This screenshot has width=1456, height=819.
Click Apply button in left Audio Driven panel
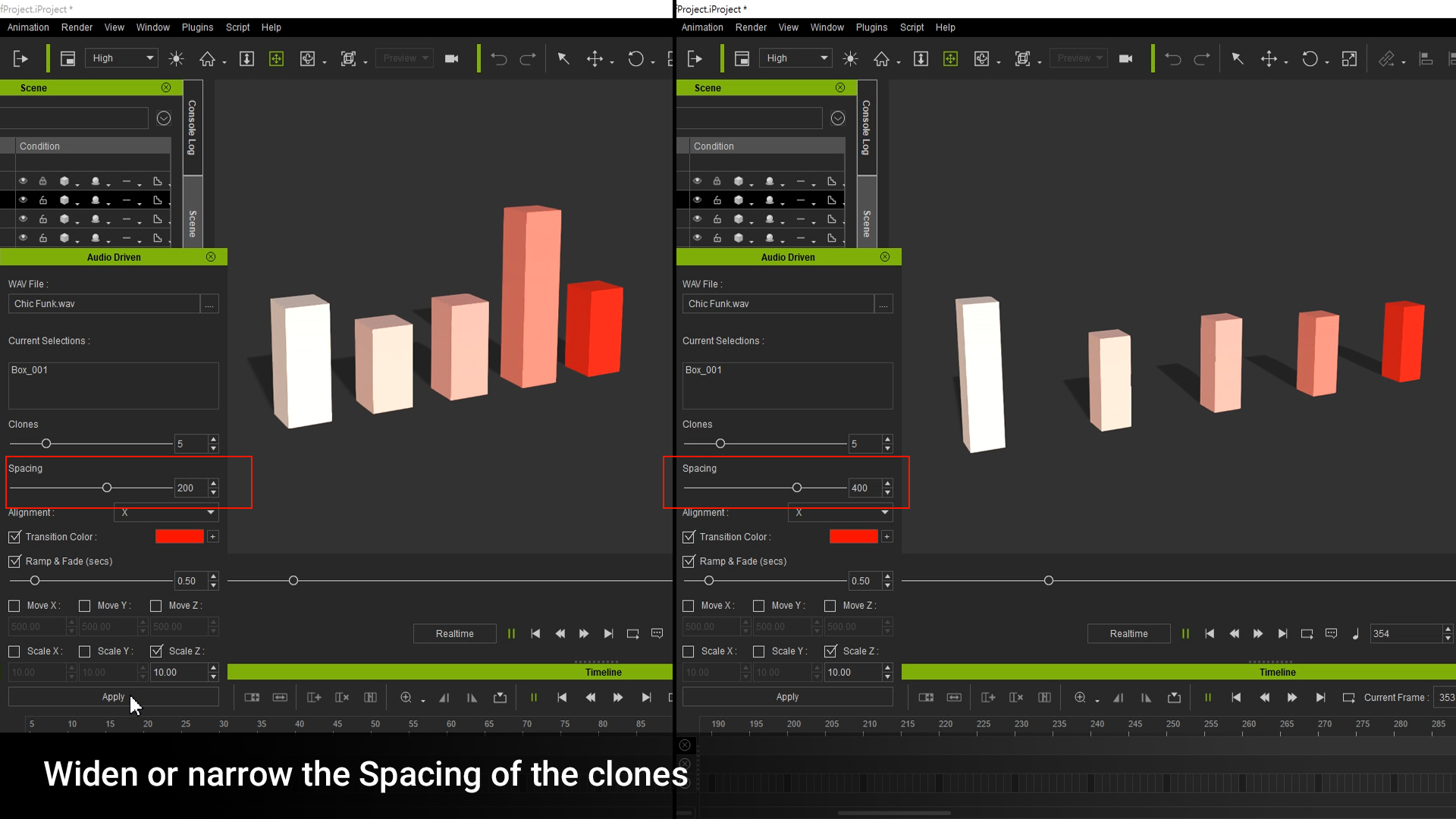114,697
